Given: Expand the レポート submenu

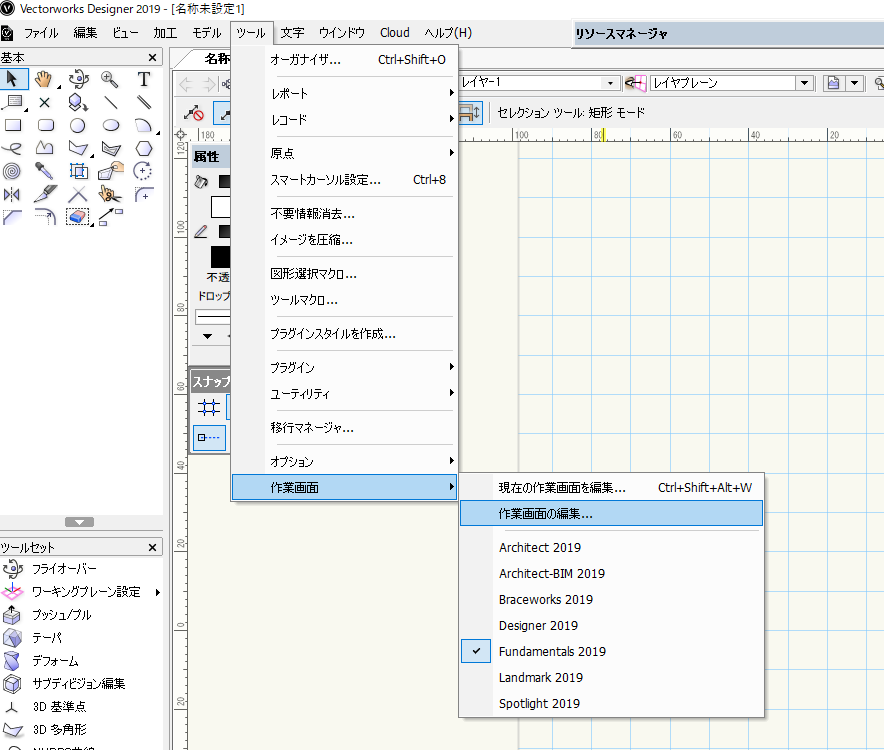Looking at the screenshot, I should tap(344, 94).
